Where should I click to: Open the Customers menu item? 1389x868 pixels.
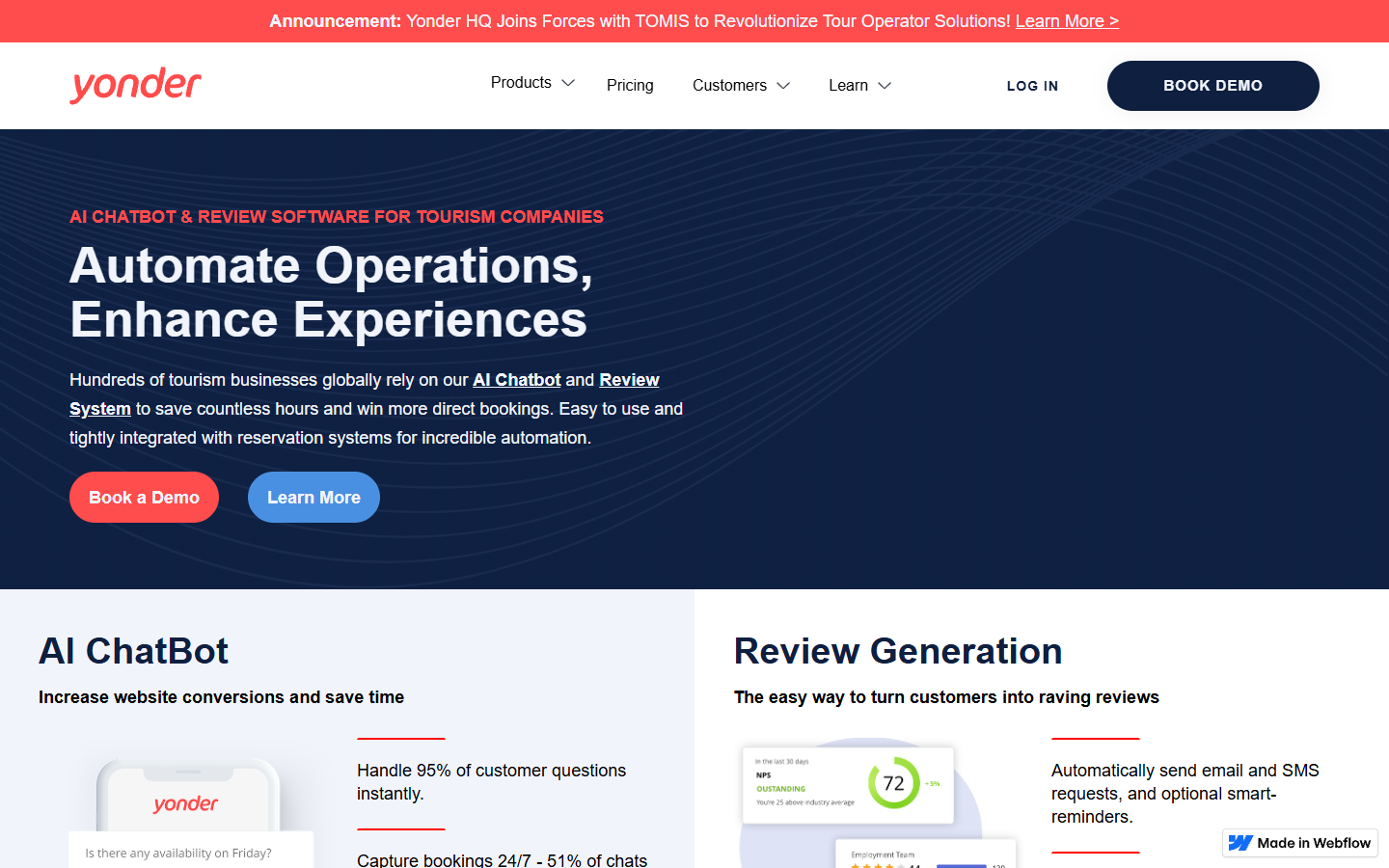pyautogui.click(x=729, y=85)
